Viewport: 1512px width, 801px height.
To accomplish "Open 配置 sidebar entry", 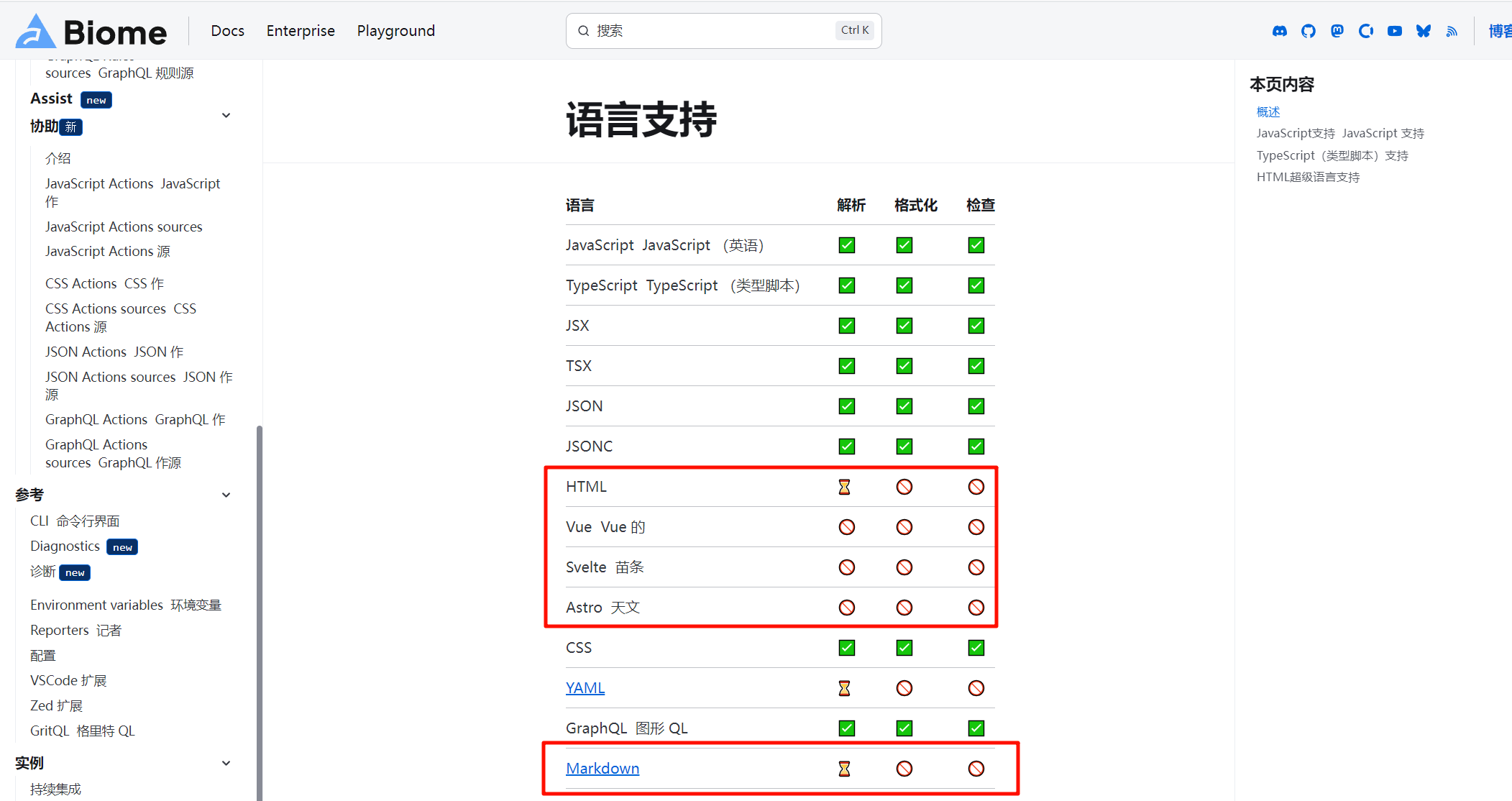I will click(43, 656).
